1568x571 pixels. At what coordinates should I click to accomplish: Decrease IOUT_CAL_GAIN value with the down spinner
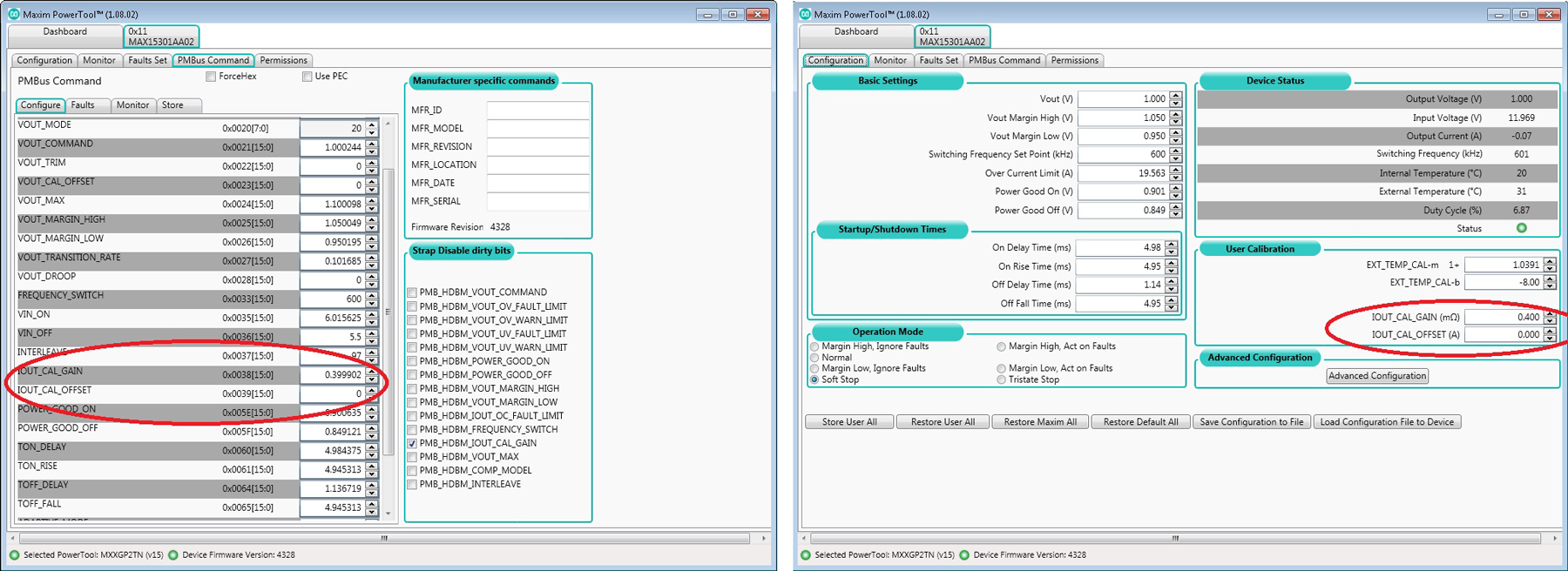tap(372, 379)
